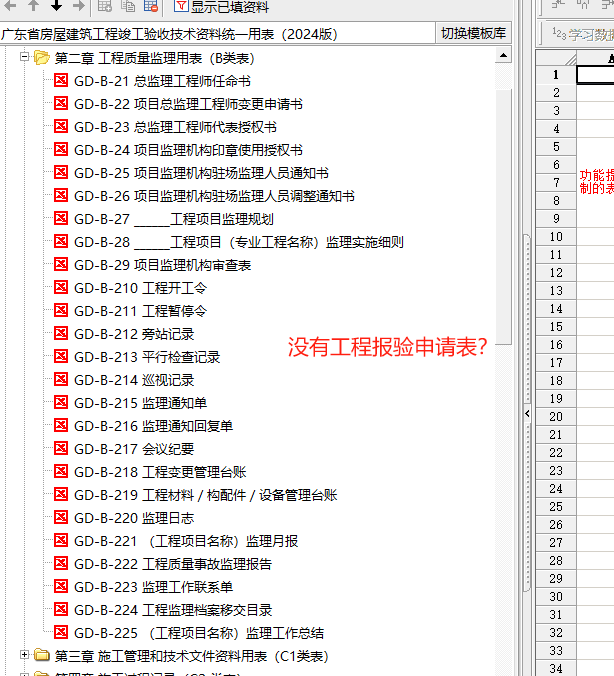Click the template library title field

(x=218, y=34)
